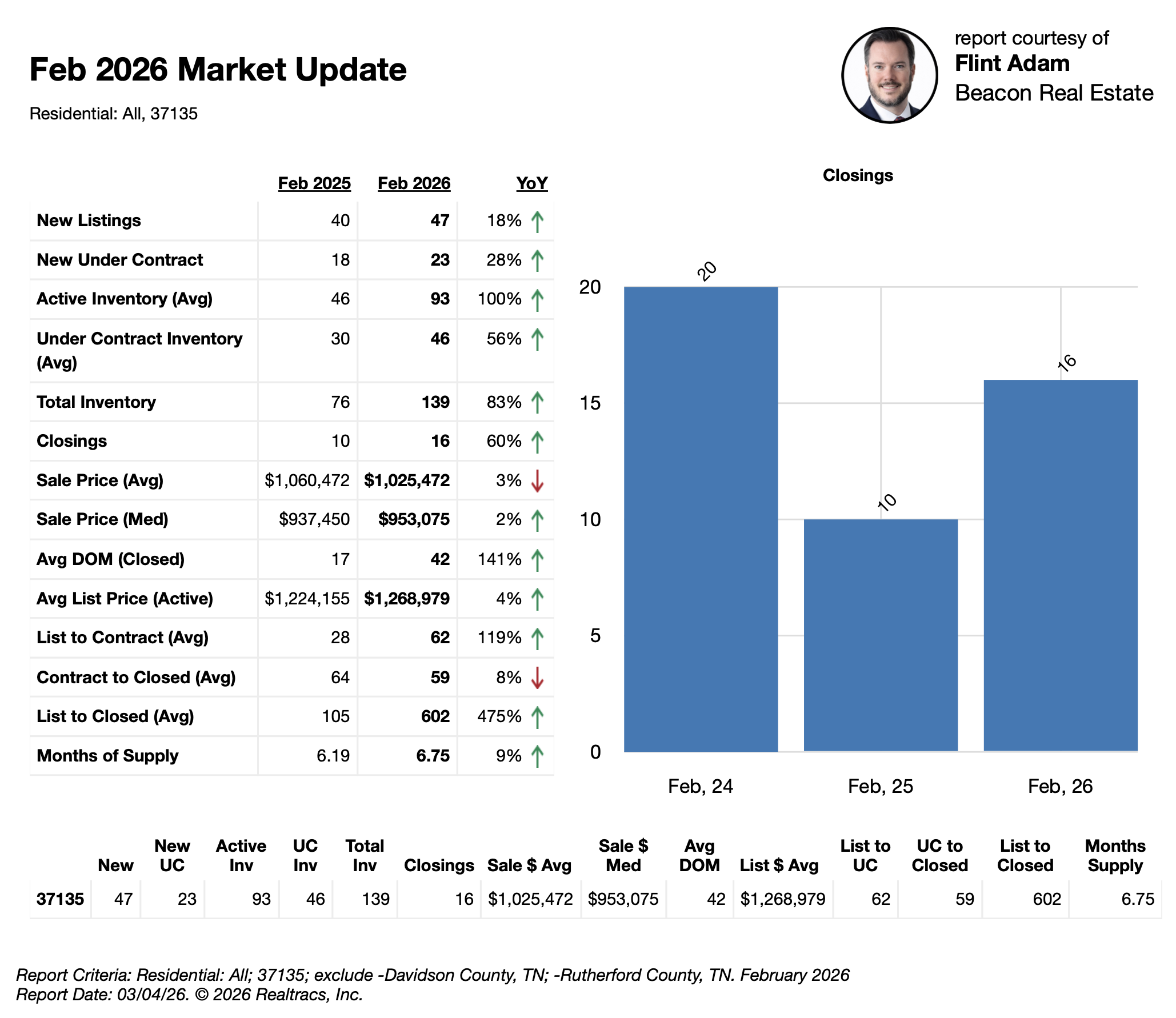Click the Feb 2026 Market Update title
Screen dimensions: 1176x1018
coord(218,70)
